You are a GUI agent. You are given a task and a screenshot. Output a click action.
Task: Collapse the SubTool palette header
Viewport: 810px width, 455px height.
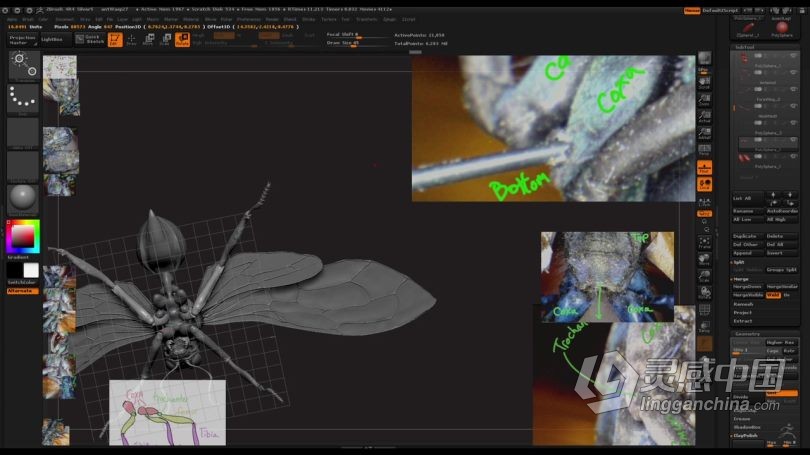tap(765, 47)
